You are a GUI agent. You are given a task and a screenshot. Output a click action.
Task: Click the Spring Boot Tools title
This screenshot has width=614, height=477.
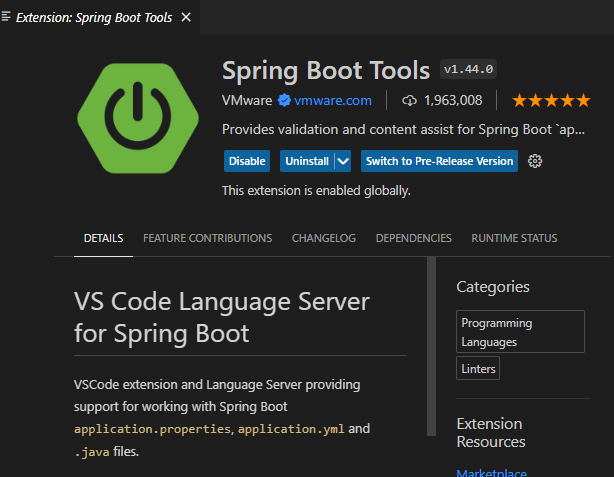tap(326, 70)
